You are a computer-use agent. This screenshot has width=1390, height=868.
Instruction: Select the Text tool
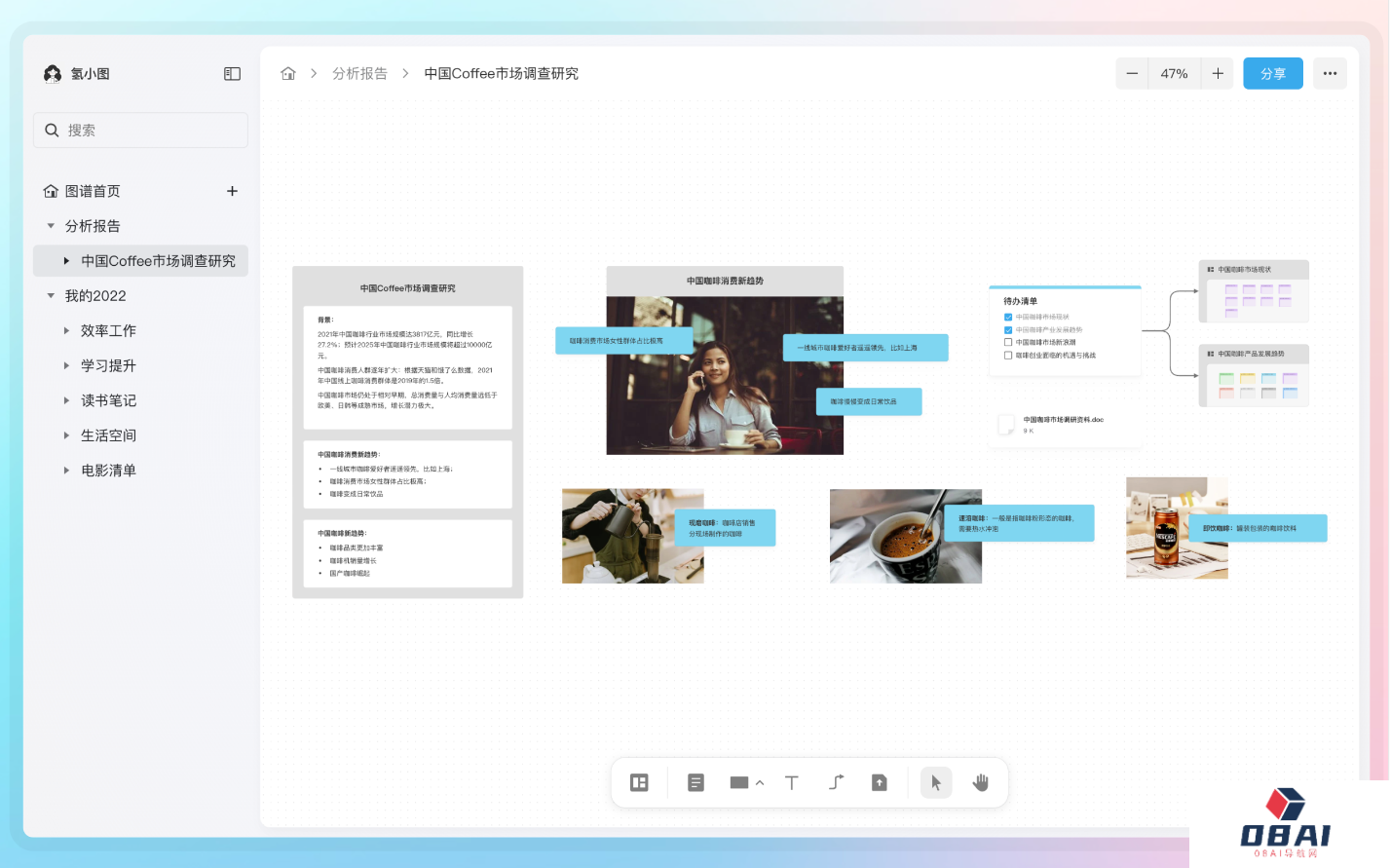tap(791, 782)
